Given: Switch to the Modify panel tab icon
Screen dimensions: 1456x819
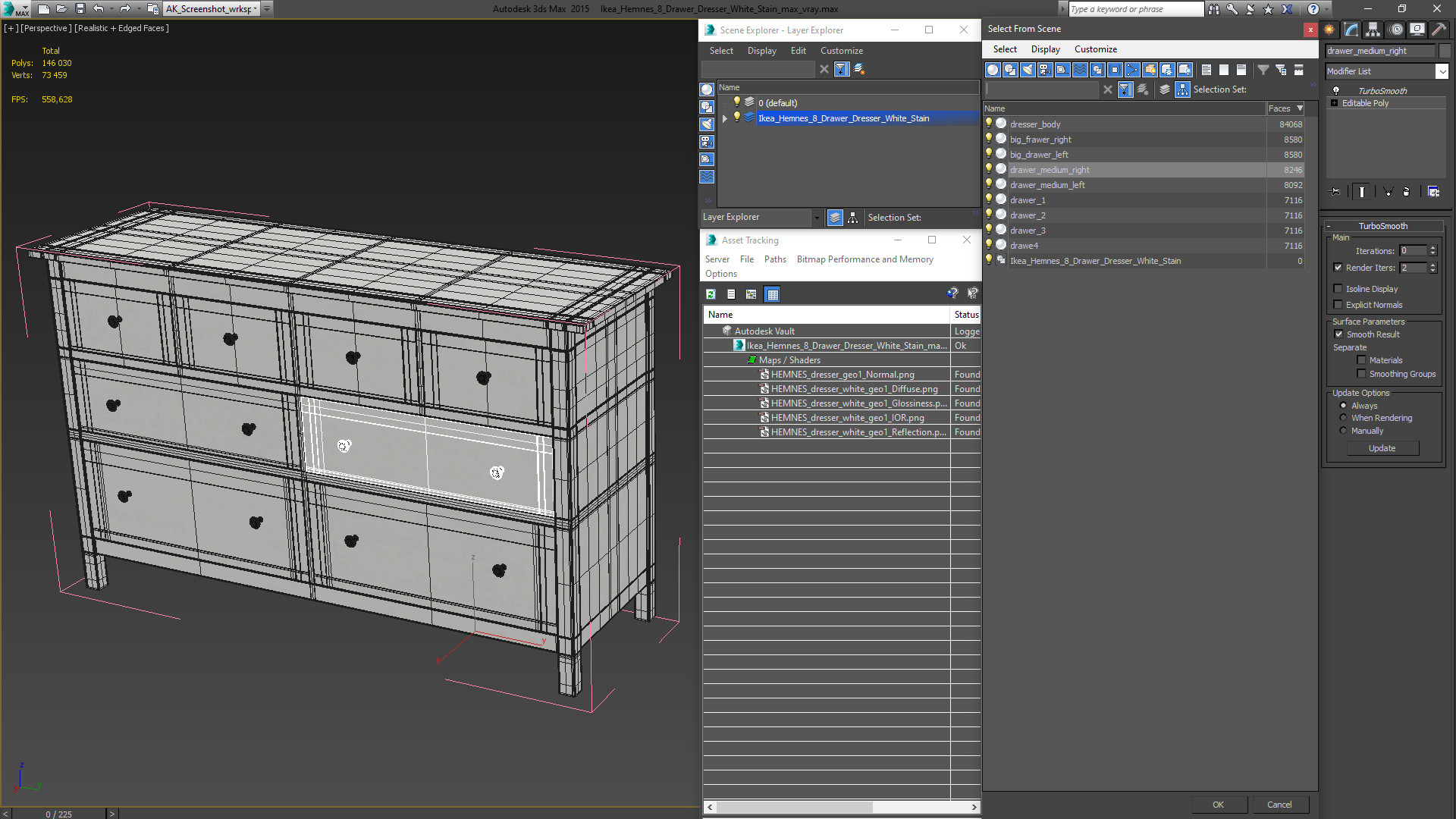Looking at the screenshot, I should 1351,30.
